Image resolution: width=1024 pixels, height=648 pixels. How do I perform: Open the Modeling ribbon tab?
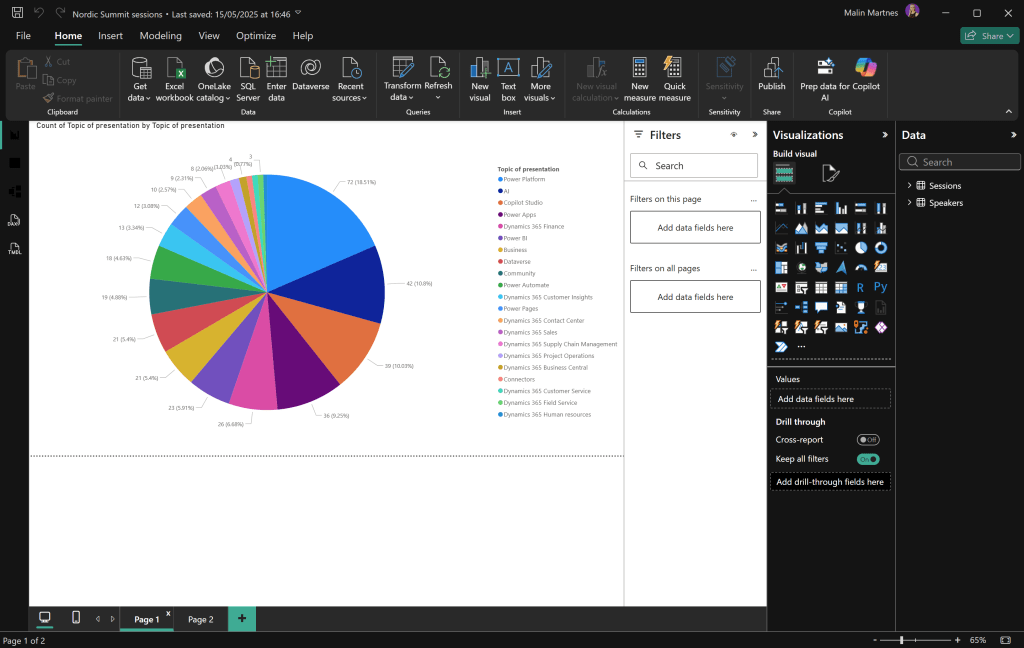tap(160, 36)
